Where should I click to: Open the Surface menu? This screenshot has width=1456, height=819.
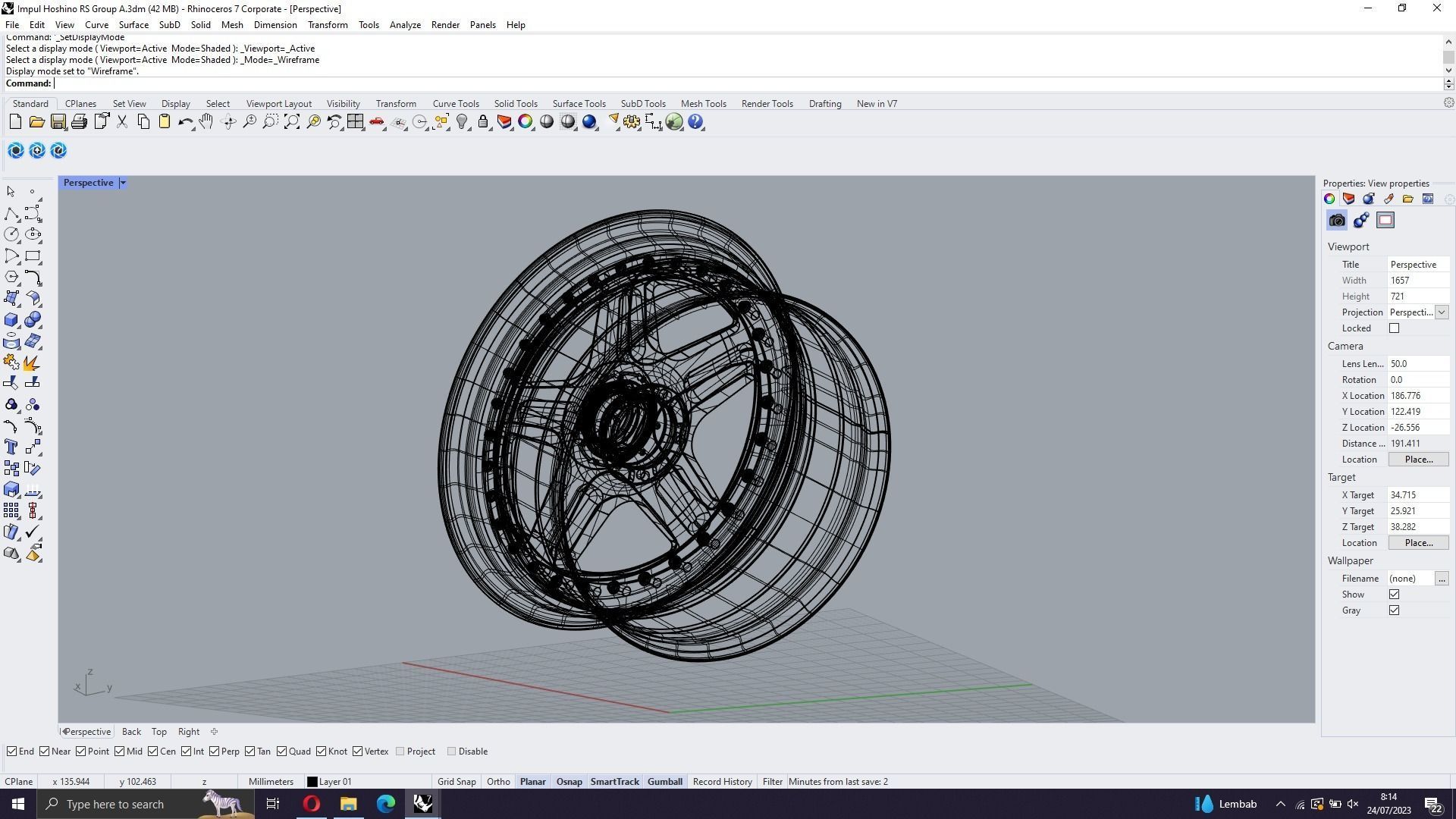click(133, 25)
